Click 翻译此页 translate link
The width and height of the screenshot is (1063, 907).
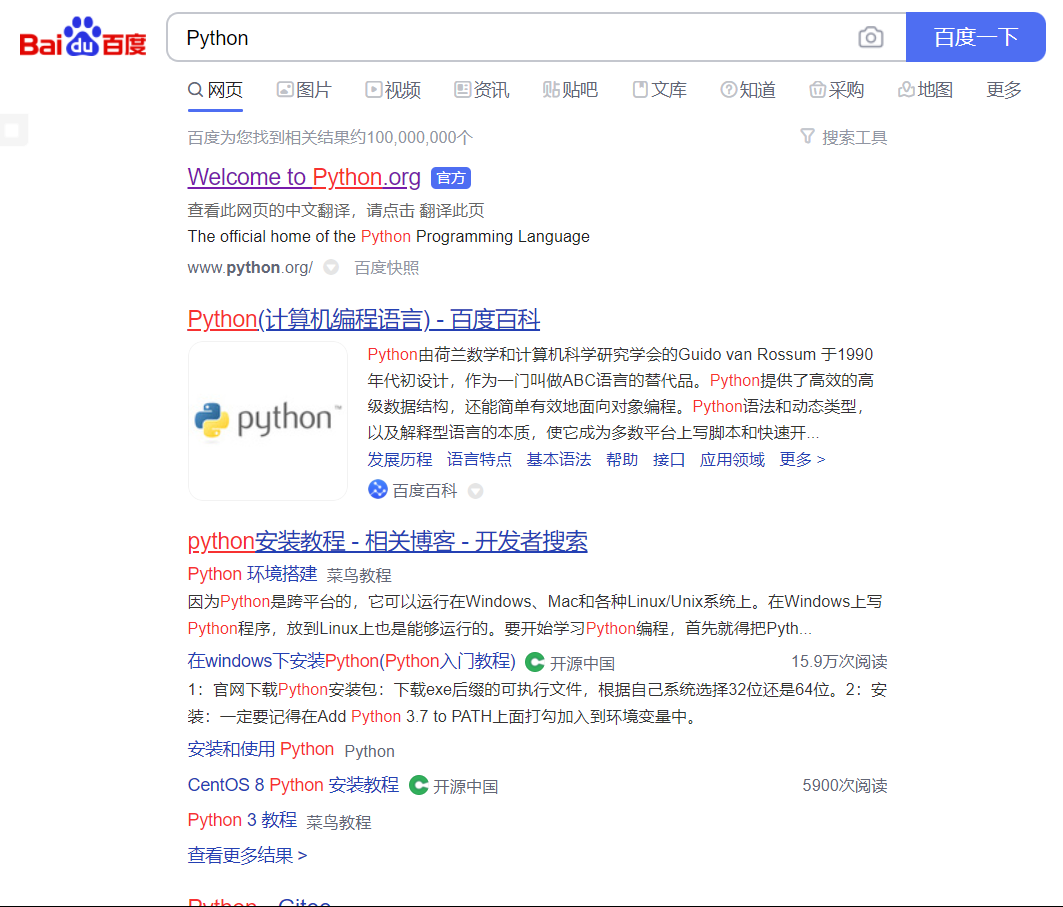click(452, 211)
